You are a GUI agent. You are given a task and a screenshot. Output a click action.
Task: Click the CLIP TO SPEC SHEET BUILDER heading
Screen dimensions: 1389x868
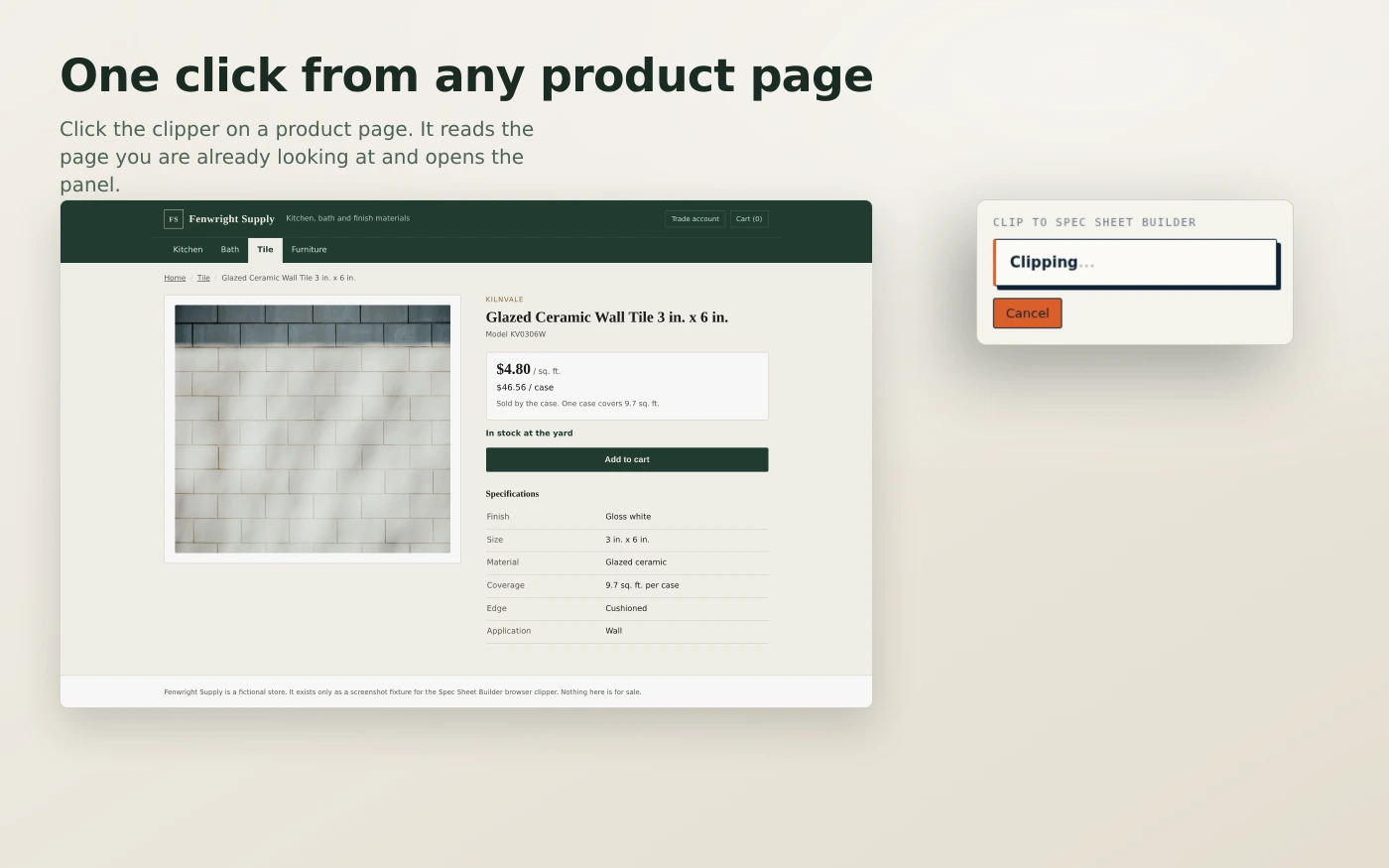(x=1094, y=222)
